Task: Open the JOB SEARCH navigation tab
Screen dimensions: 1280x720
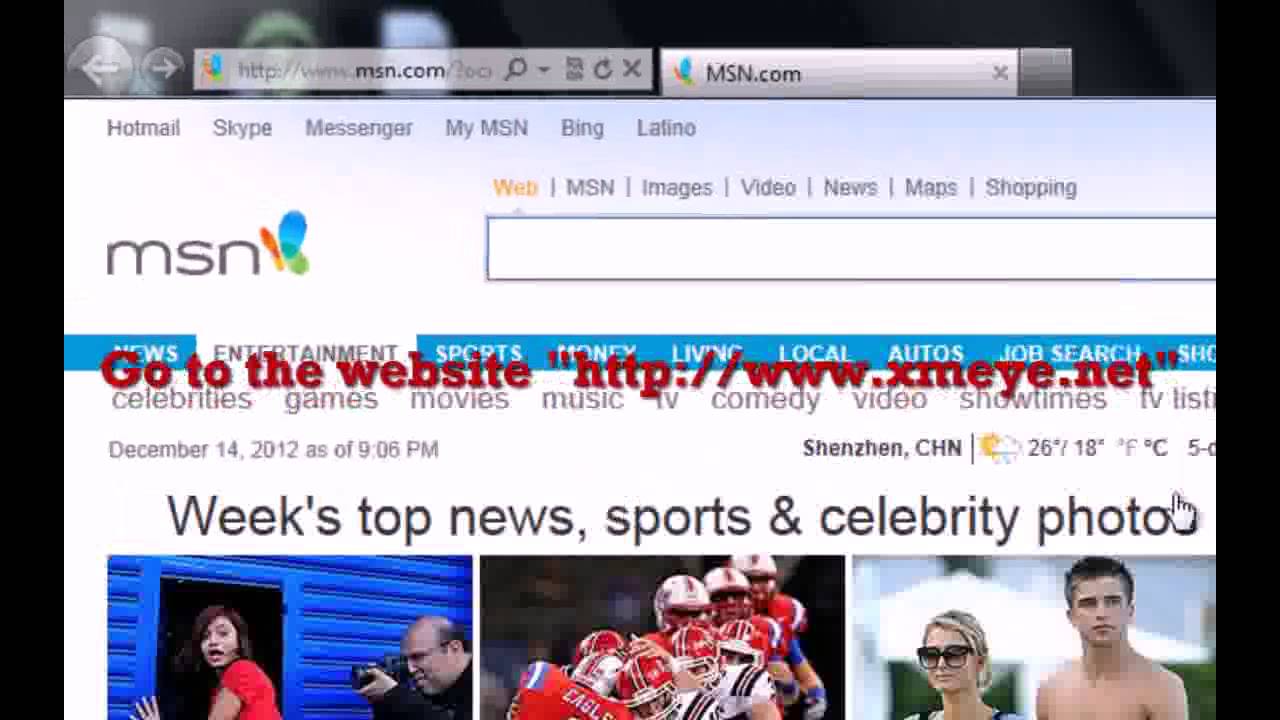Action: click(1071, 354)
